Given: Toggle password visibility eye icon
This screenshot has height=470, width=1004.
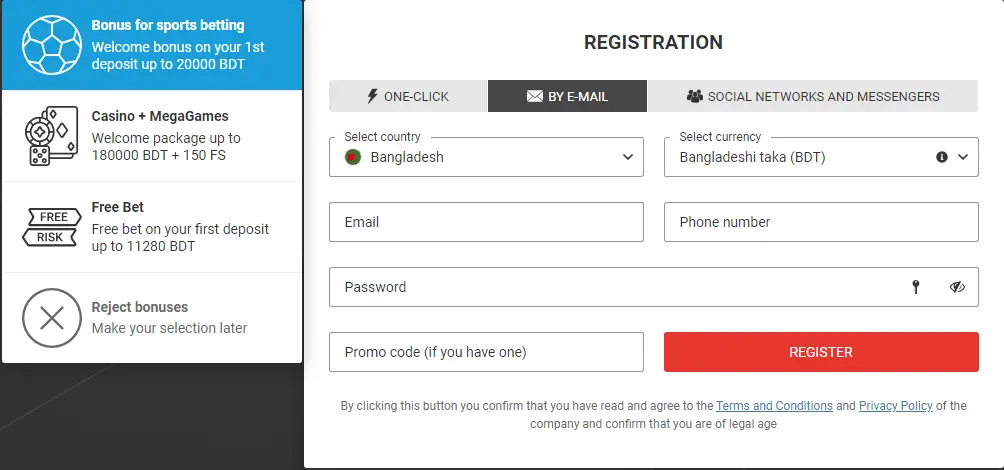Looking at the screenshot, I should click(x=957, y=287).
